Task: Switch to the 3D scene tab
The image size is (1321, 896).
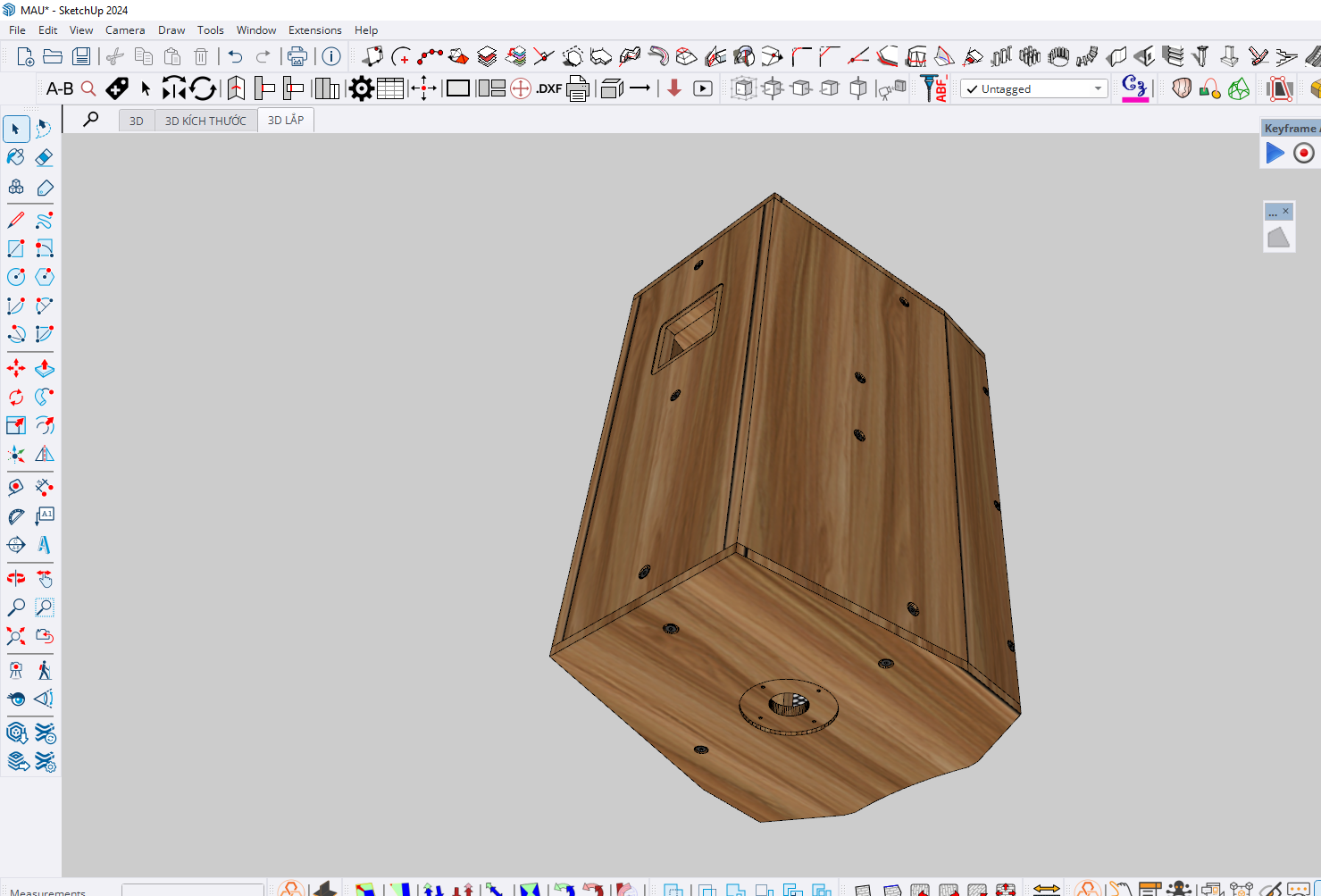Action: coord(136,121)
